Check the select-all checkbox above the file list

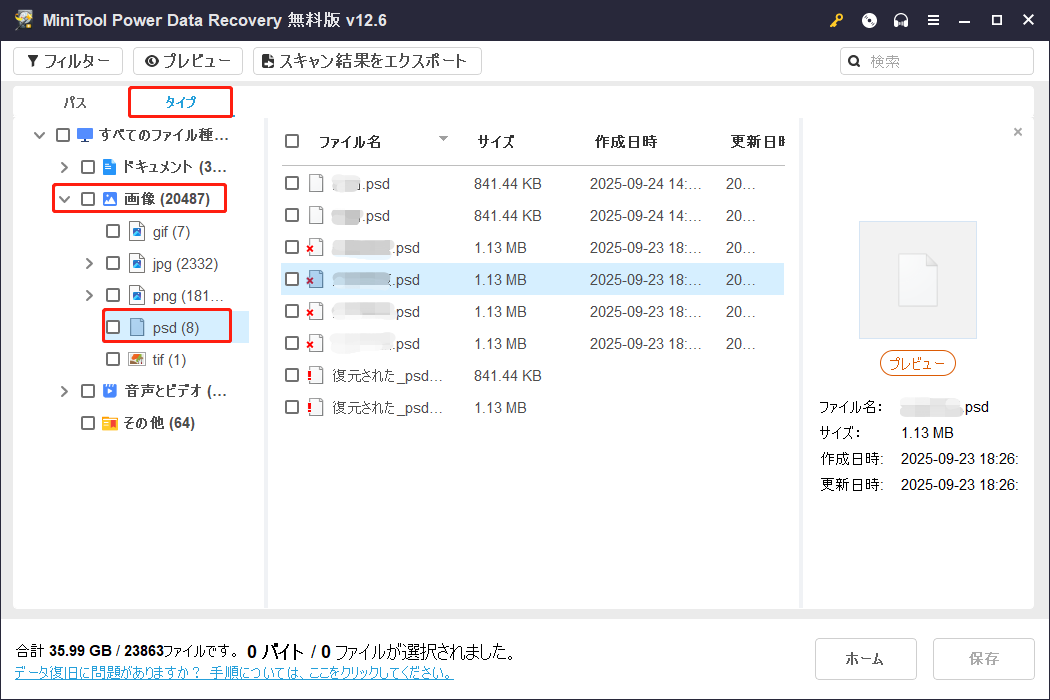(x=292, y=141)
